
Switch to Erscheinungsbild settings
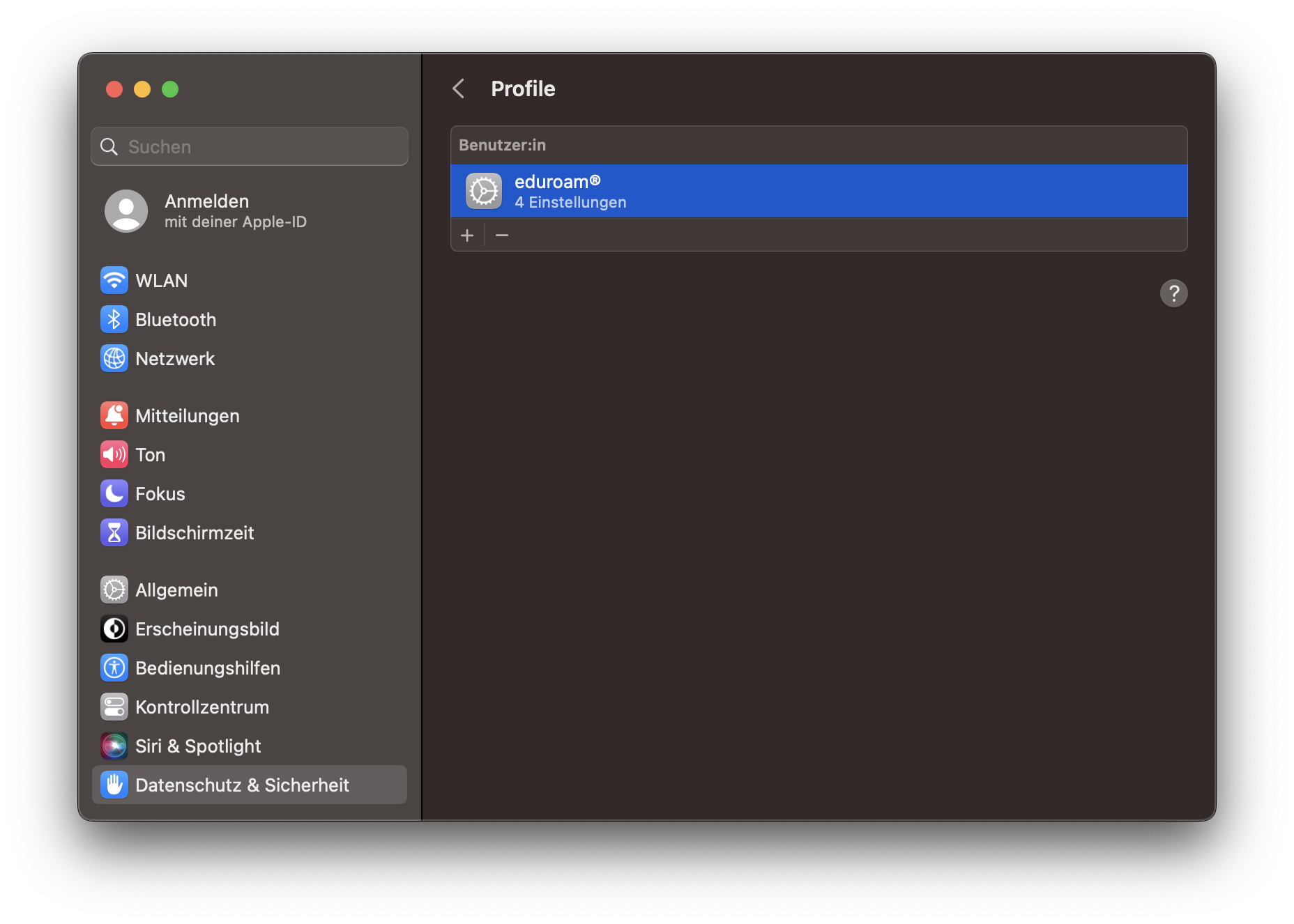(207, 629)
